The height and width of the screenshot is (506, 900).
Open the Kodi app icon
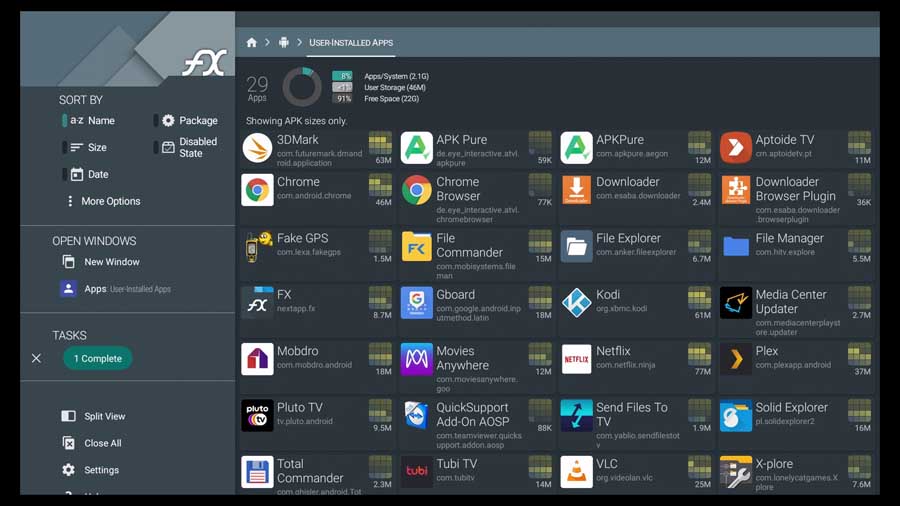[x=576, y=303]
